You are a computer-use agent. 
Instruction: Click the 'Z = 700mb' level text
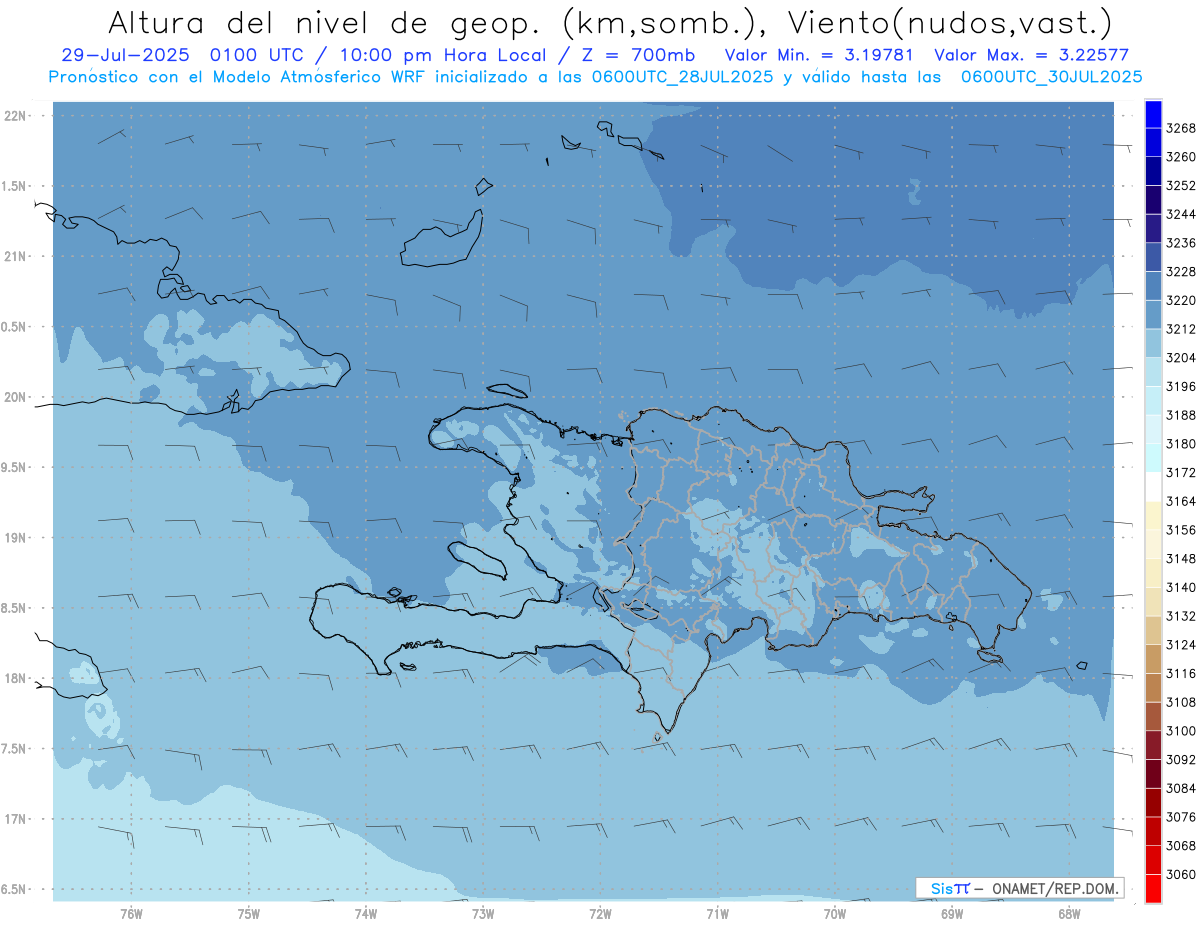[x=636, y=56]
